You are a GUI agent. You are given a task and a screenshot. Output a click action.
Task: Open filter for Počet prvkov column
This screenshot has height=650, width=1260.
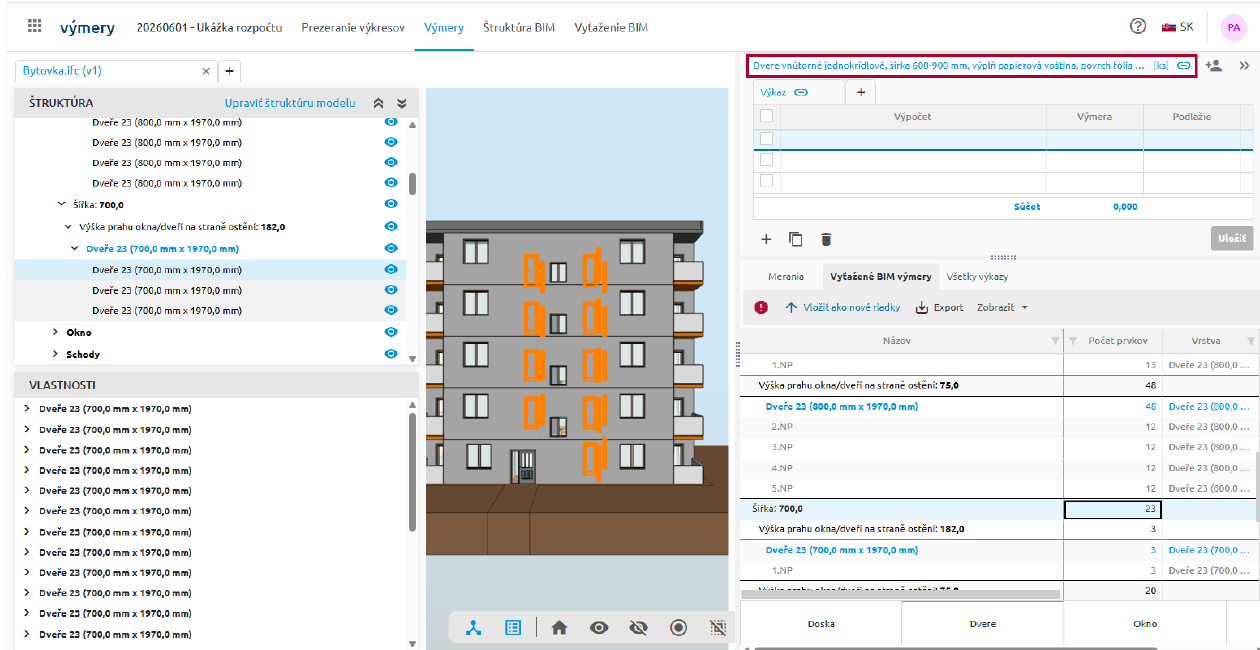point(1071,341)
